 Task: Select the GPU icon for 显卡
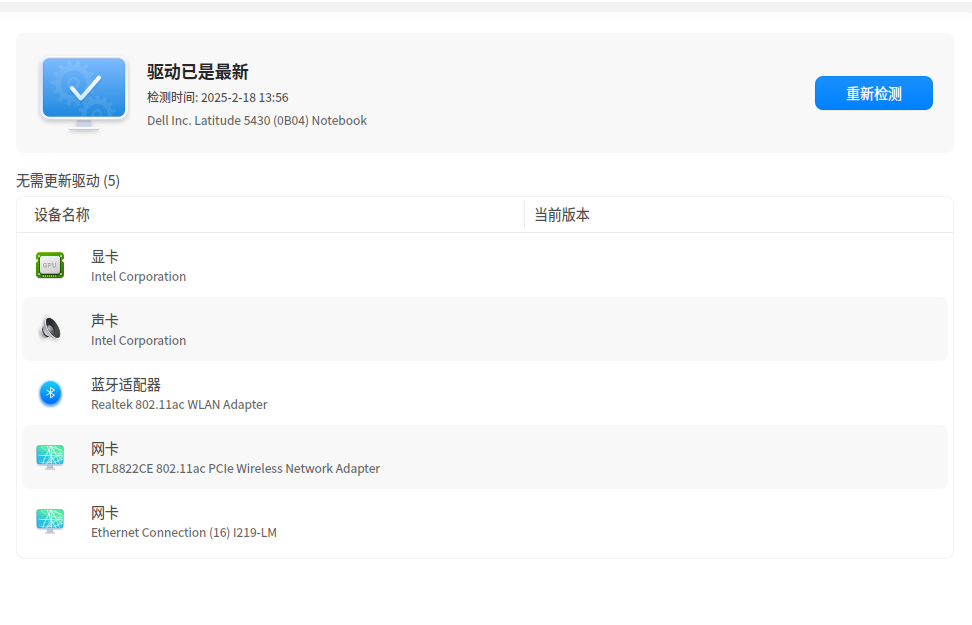tap(50, 265)
